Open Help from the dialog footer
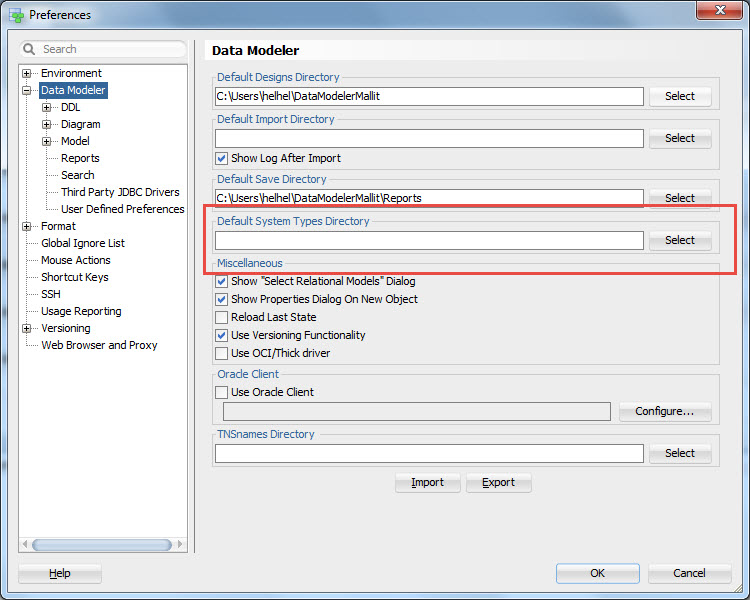 click(x=60, y=573)
